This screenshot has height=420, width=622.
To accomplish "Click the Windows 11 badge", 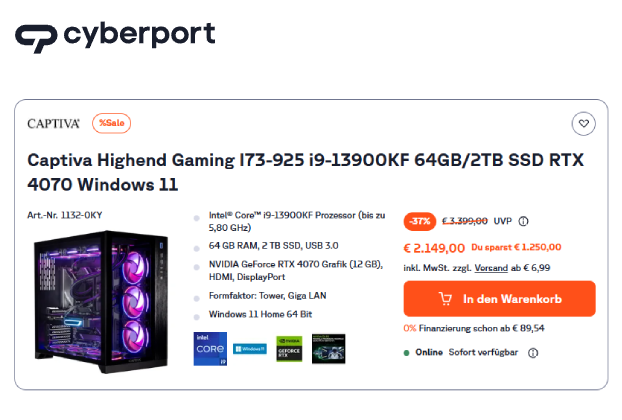I will point(250,349).
